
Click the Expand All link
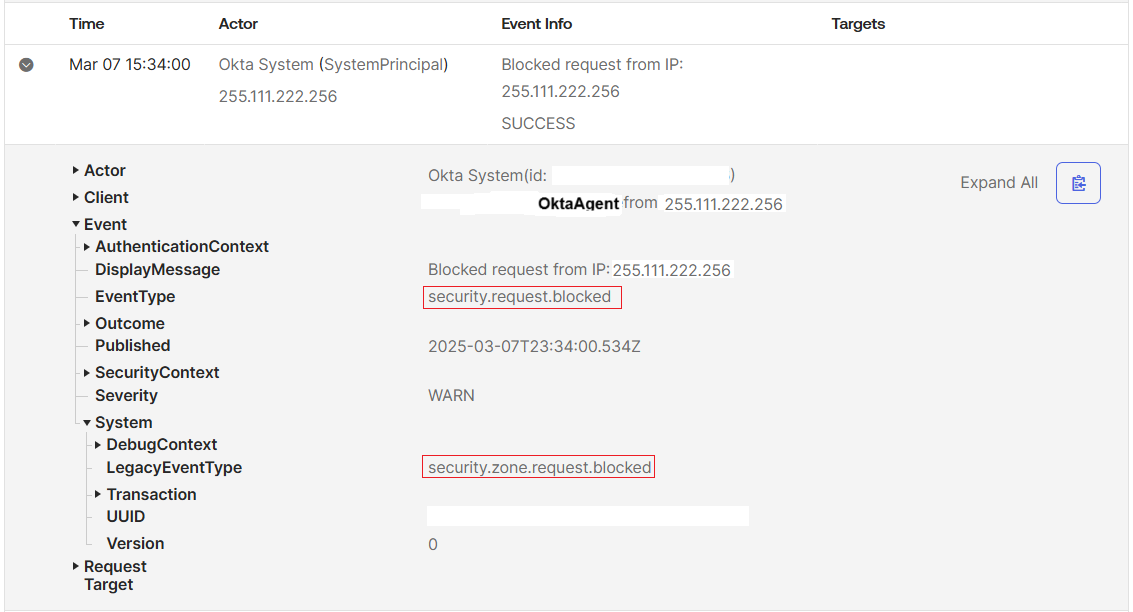(x=998, y=182)
